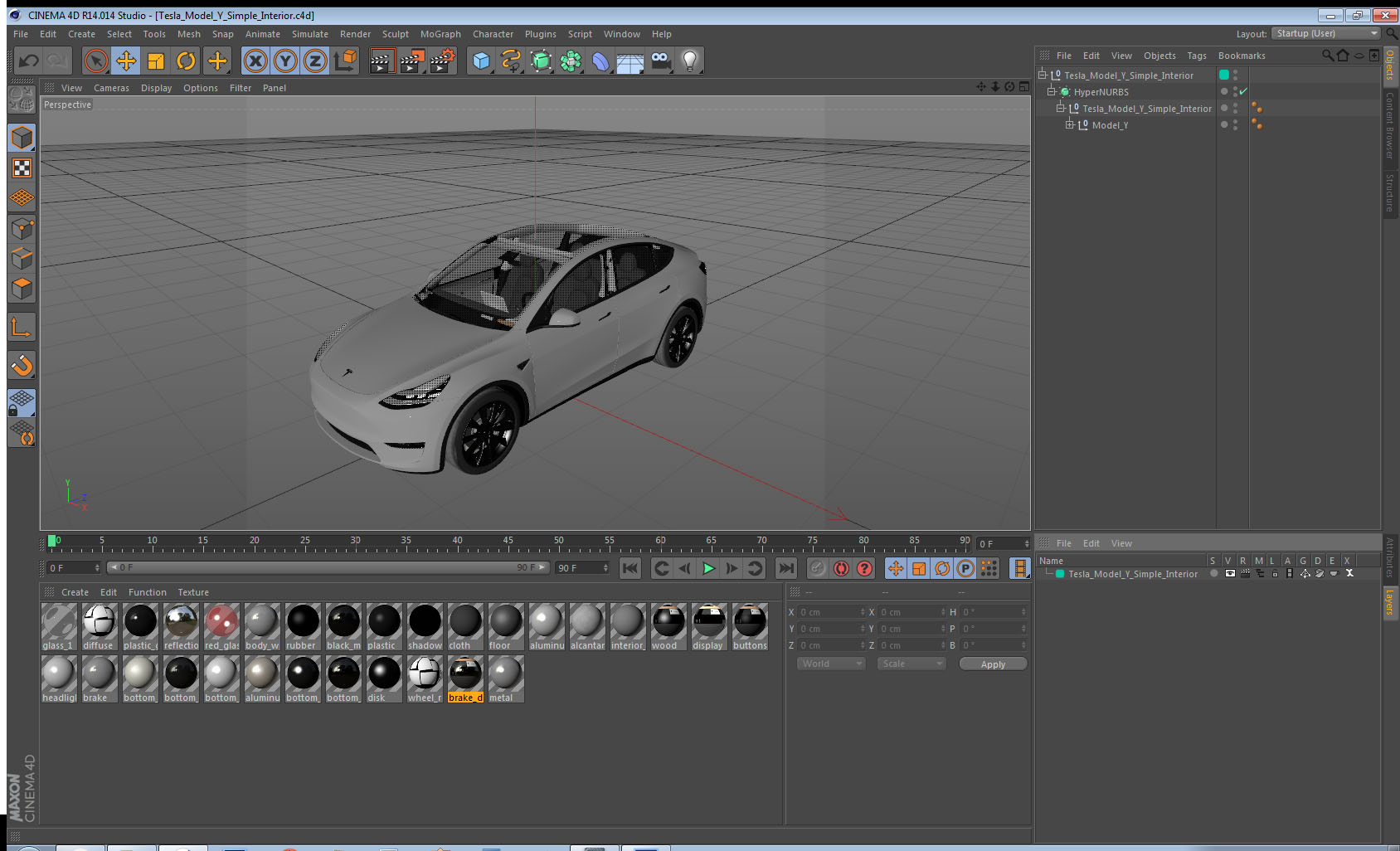This screenshot has height=851, width=1400.
Task: Open the viewport Cameras menu
Action: click(111, 88)
